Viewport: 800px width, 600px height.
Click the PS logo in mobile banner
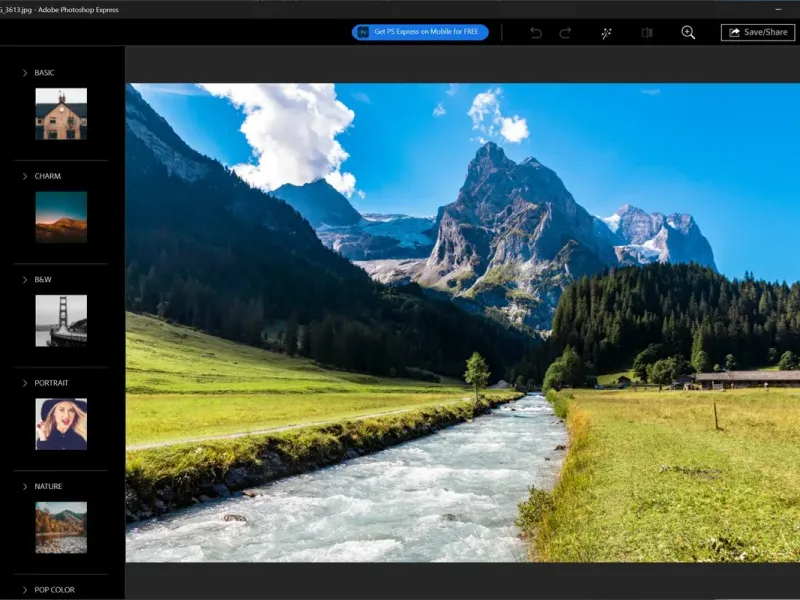coord(363,32)
